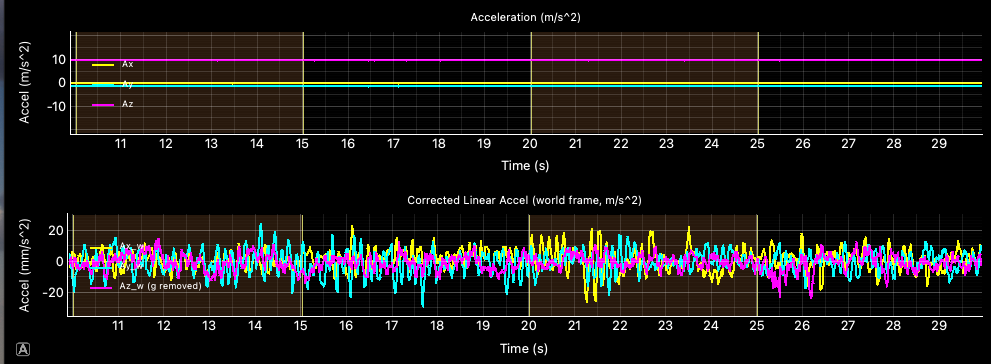
Task: Click the auto-range 'A' button
Action: tap(22, 349)
